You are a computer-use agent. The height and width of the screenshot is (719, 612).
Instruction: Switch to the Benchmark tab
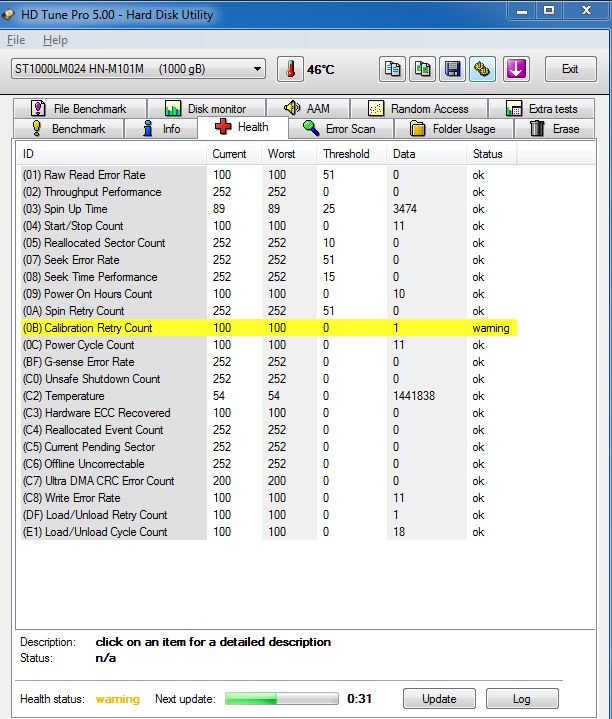(69, 129)
